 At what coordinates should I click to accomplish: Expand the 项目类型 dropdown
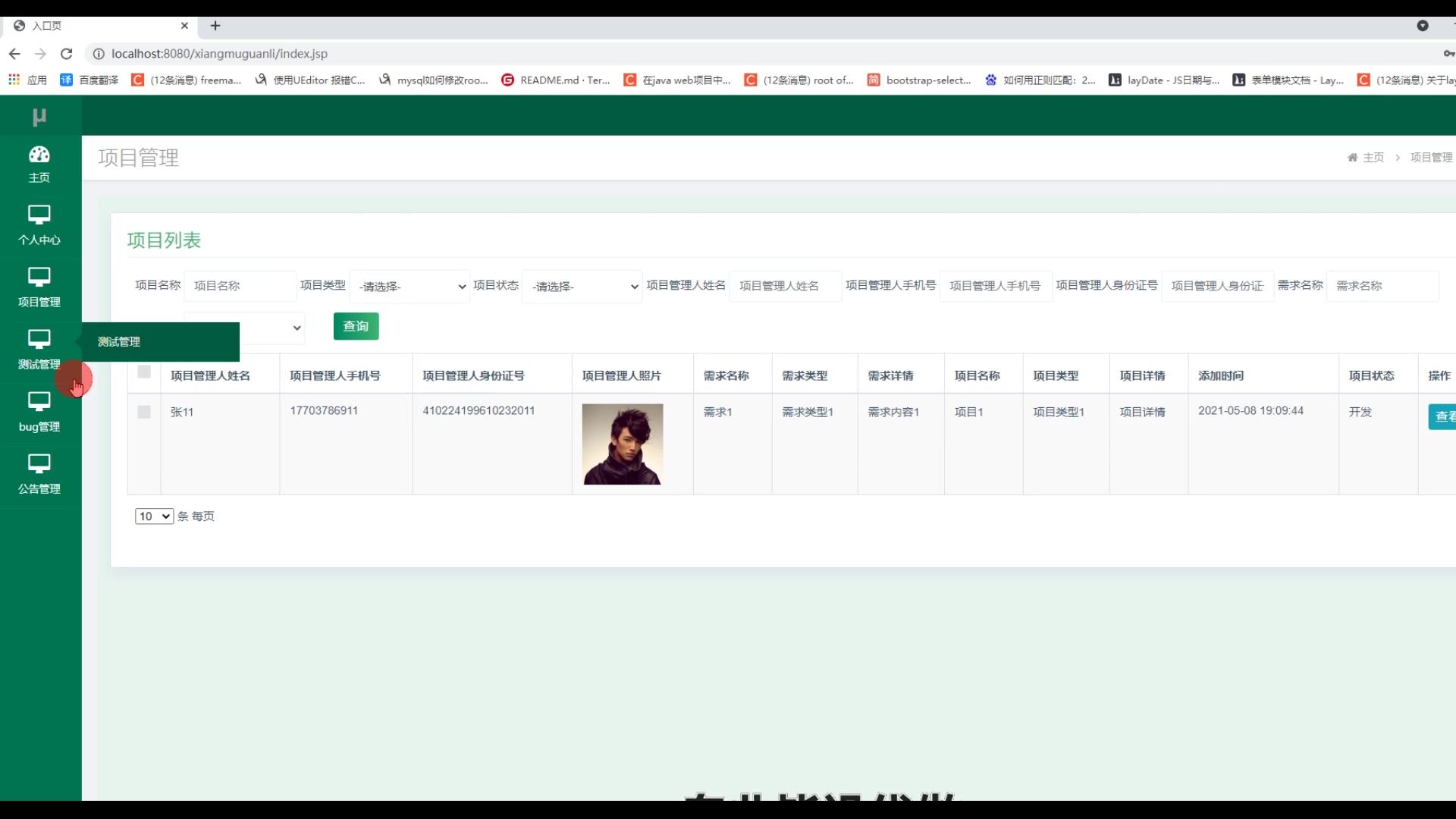click(x=409, y=287)
